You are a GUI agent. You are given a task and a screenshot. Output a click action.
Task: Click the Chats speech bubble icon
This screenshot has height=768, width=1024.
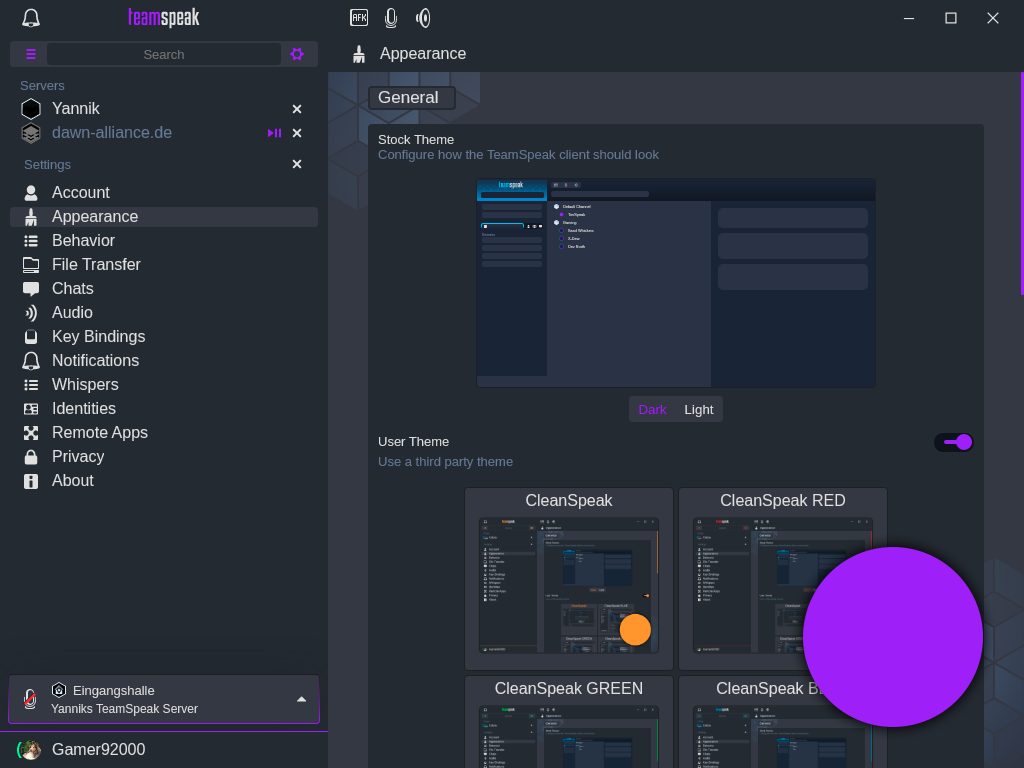tap(31, 289)
